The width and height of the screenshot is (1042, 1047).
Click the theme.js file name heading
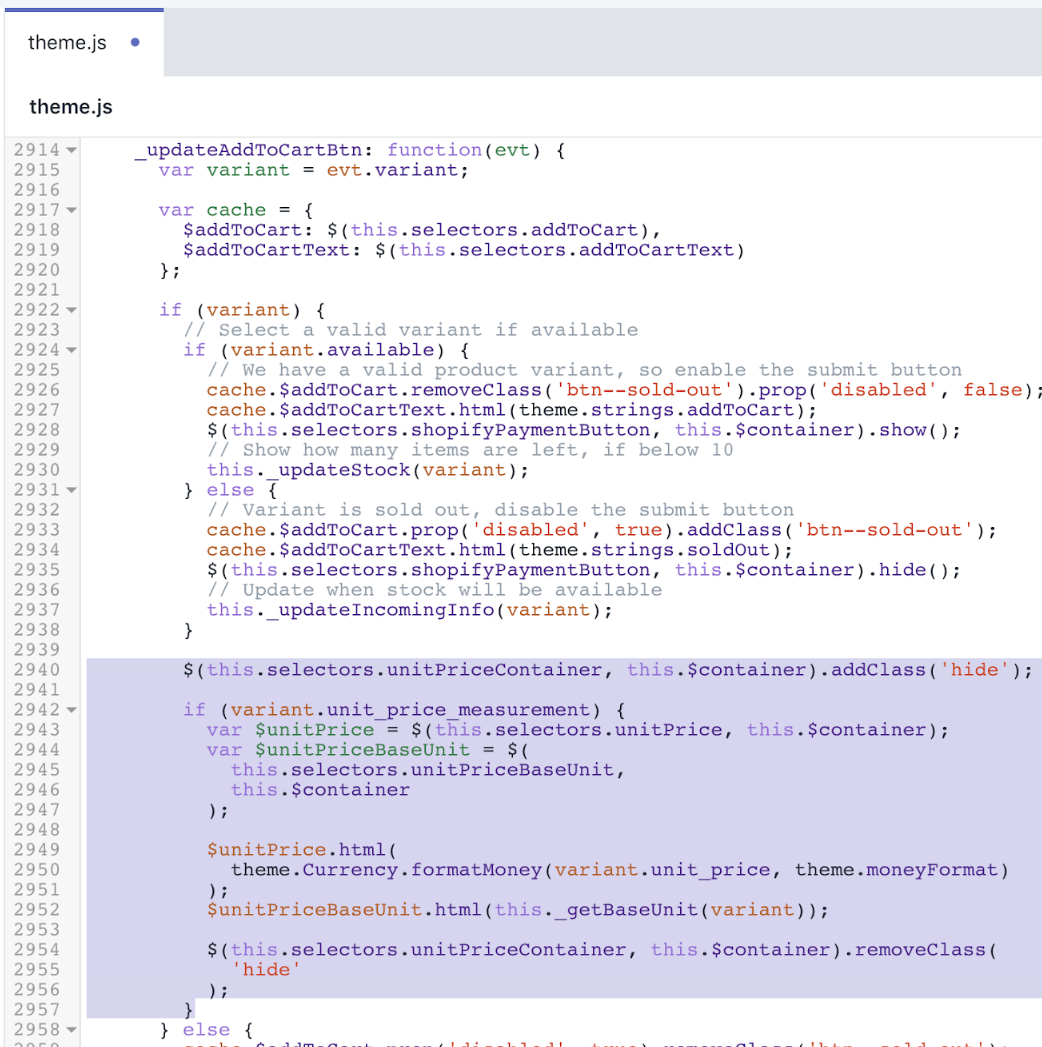pyautogui.click(x=71, y=107)
